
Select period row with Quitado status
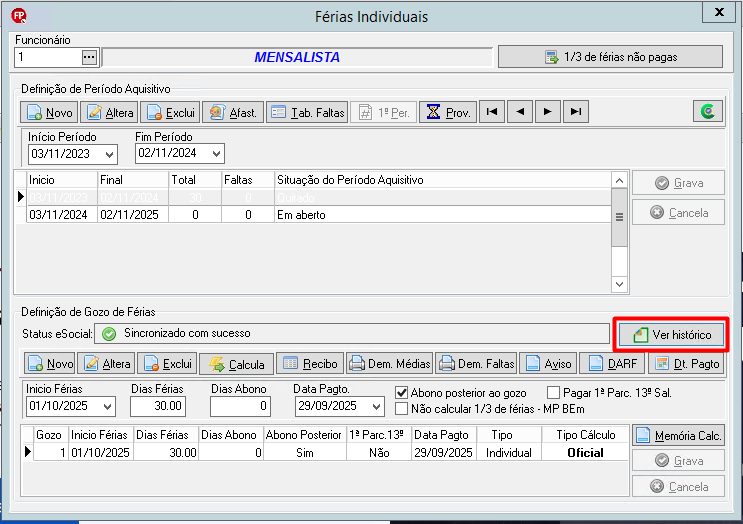pyautogui.click(x=318, y=197)
